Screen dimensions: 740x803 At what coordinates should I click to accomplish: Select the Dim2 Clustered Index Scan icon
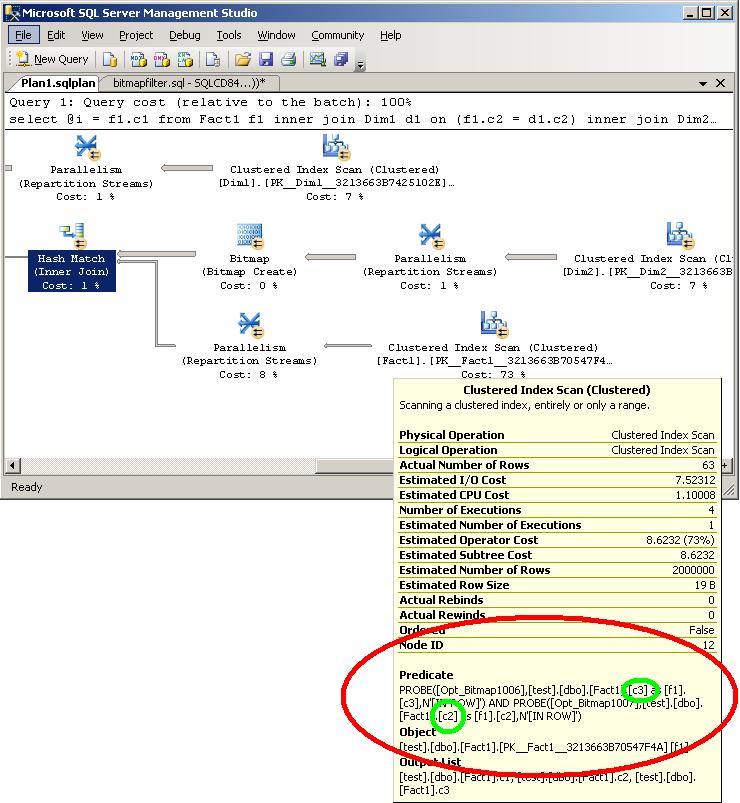tap(680, 235)
